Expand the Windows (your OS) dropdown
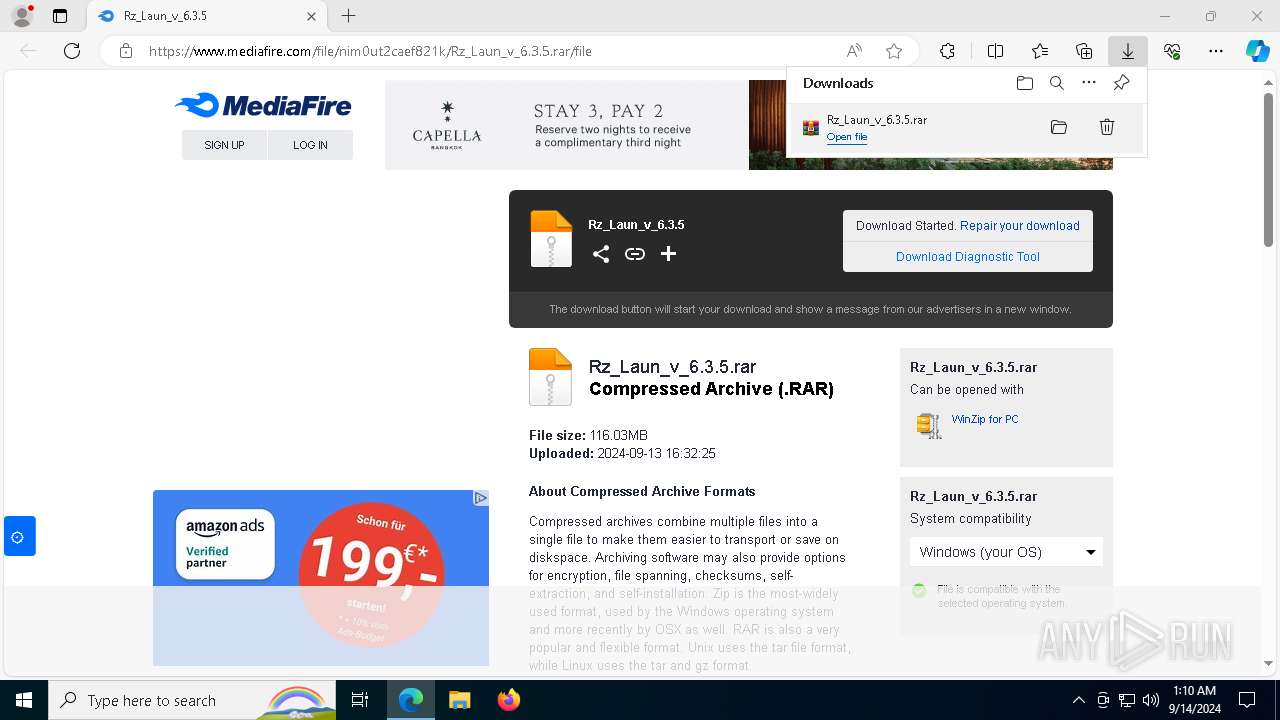Image resolution: width=1280 pixels, height=720 pixels. [x=1006, y=552]
